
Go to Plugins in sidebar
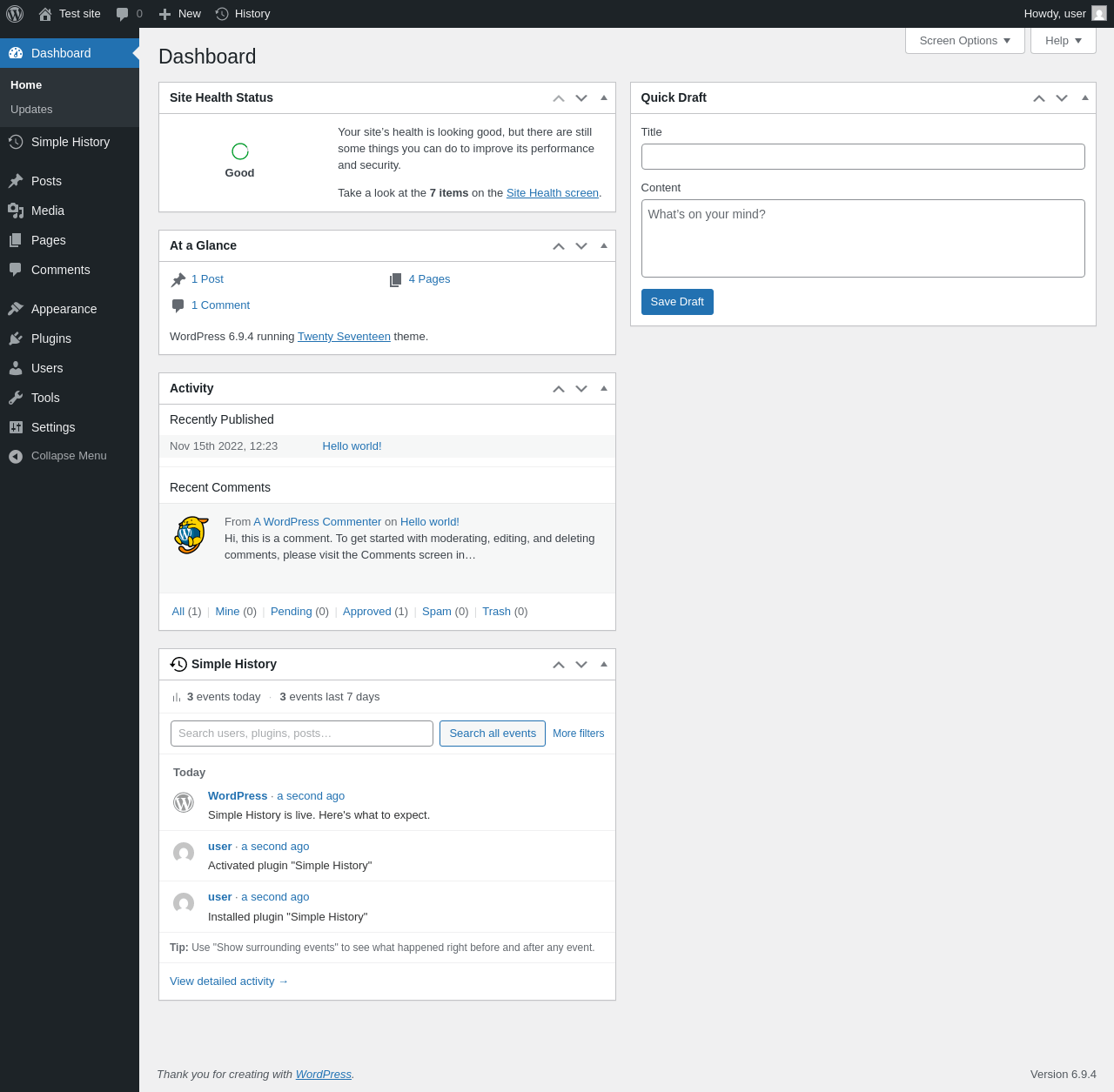pyautogui.click(x=70, y=338)
